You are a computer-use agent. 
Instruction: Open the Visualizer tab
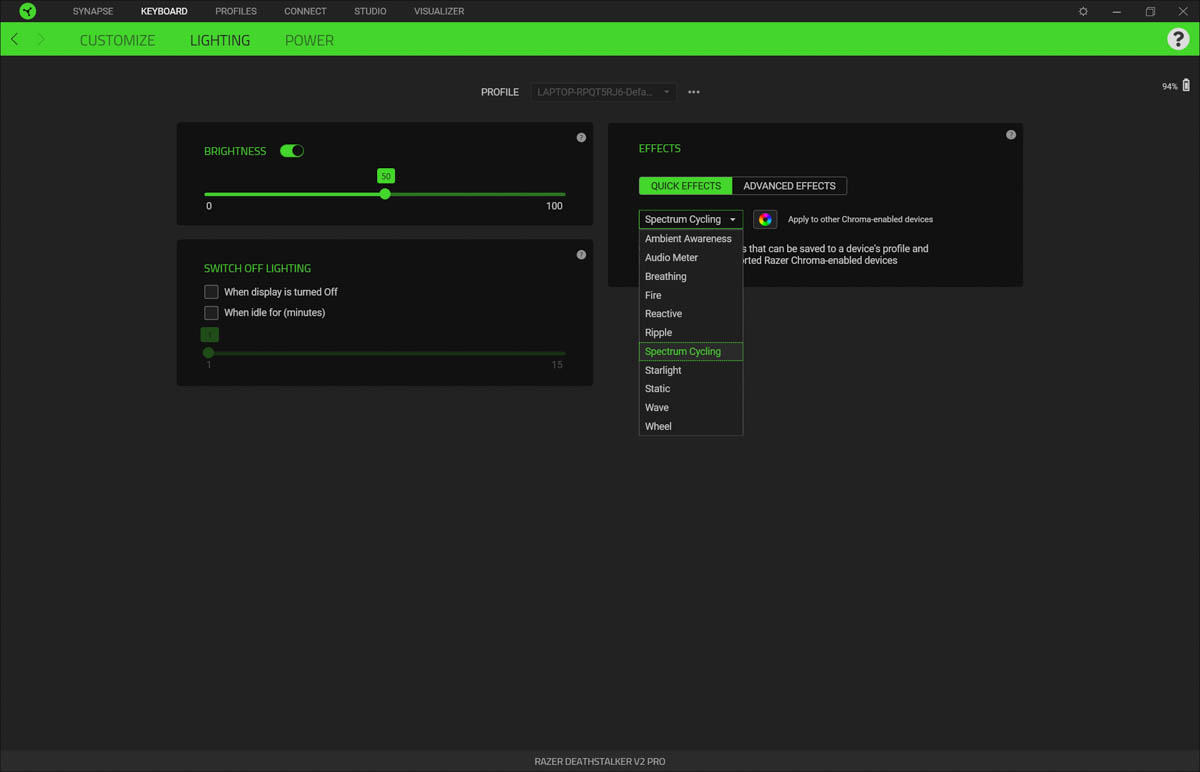pyautogui.click(x=439, y=11)
